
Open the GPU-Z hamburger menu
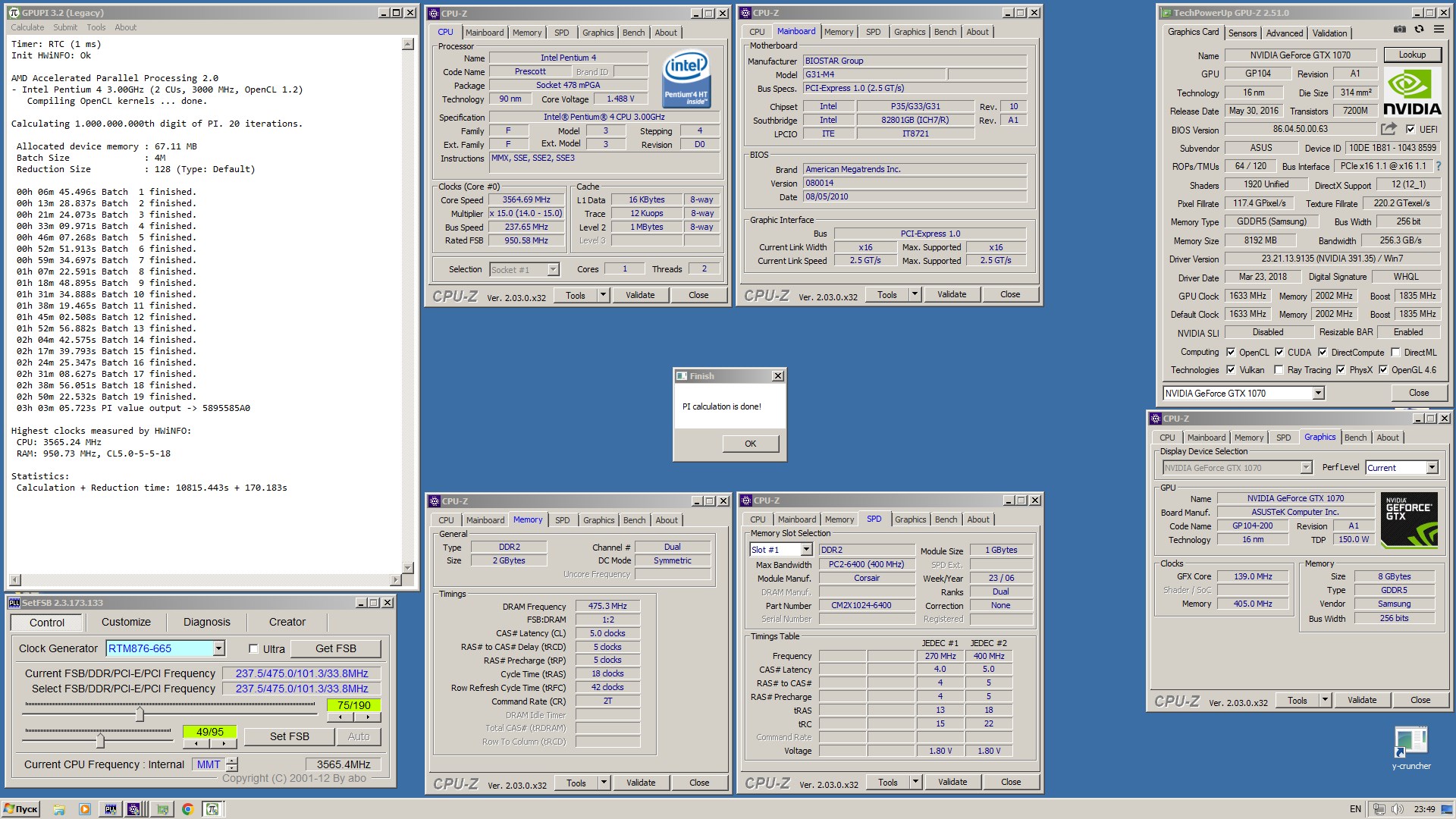click(x=1439, y=30)
